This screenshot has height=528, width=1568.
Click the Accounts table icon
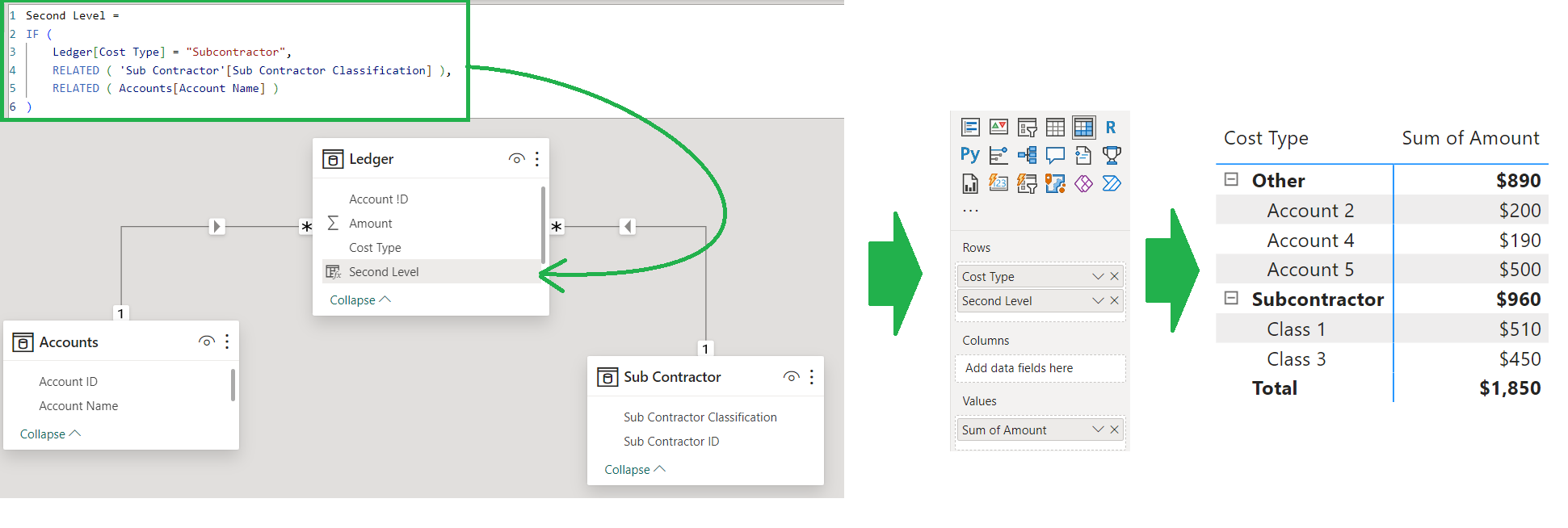pos(23,342)
